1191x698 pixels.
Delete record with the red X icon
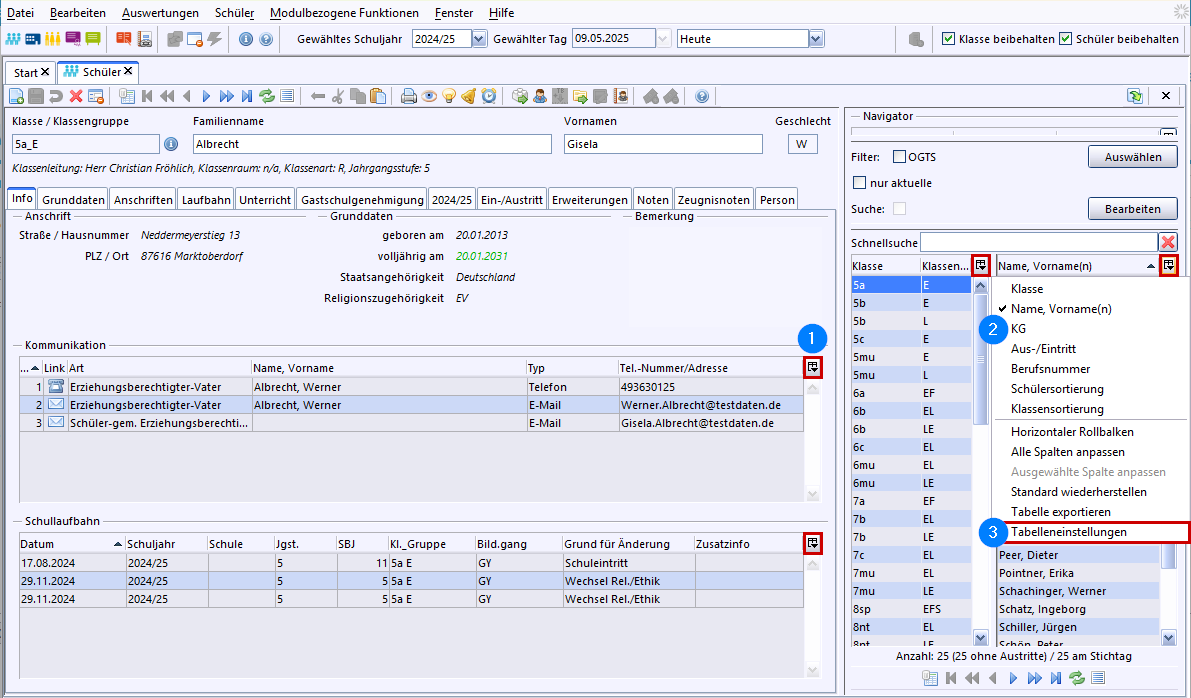pos(76,96)
